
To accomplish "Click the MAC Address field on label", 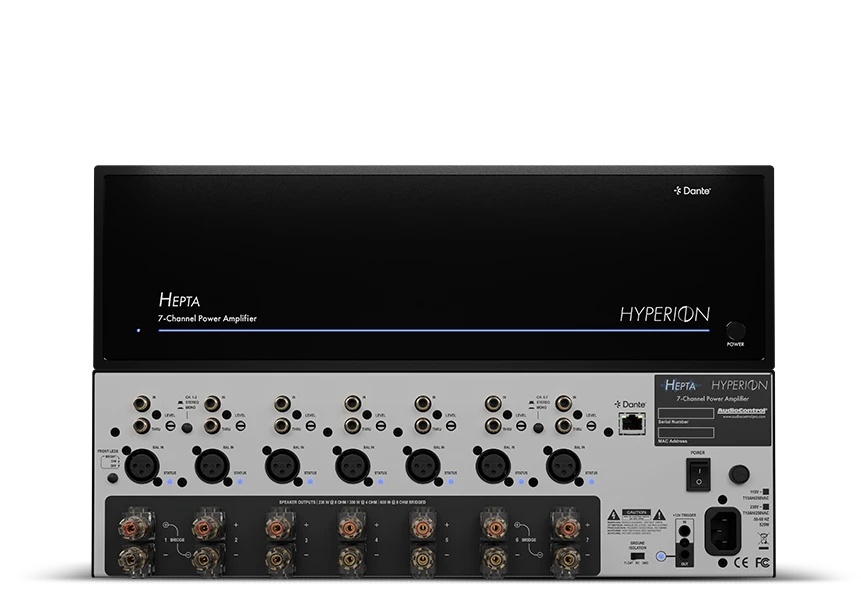I will [686, 433].
